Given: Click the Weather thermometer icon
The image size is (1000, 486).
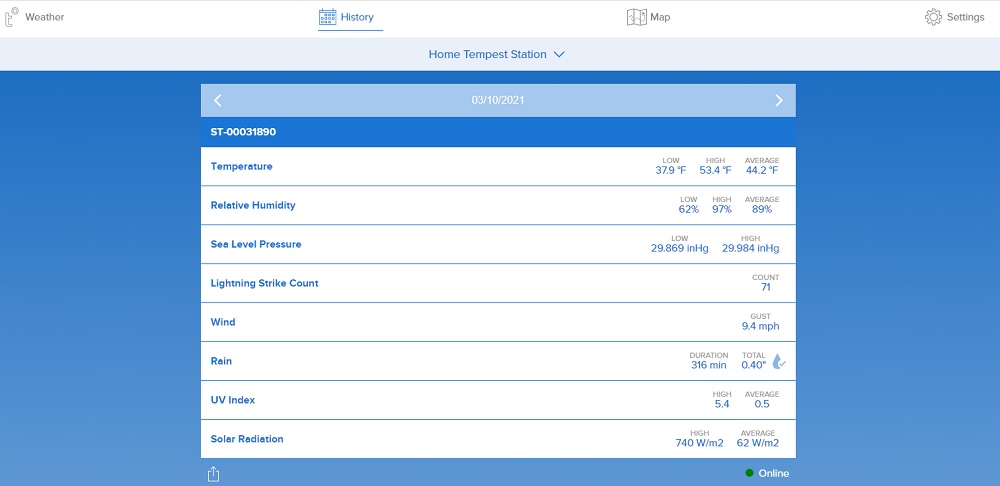Looking at the screenshot, I should (12, 17).
